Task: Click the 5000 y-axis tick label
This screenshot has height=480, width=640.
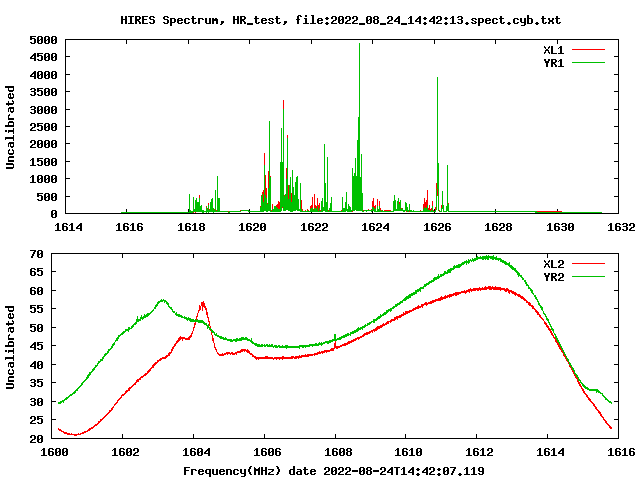Action: point(43,40)
